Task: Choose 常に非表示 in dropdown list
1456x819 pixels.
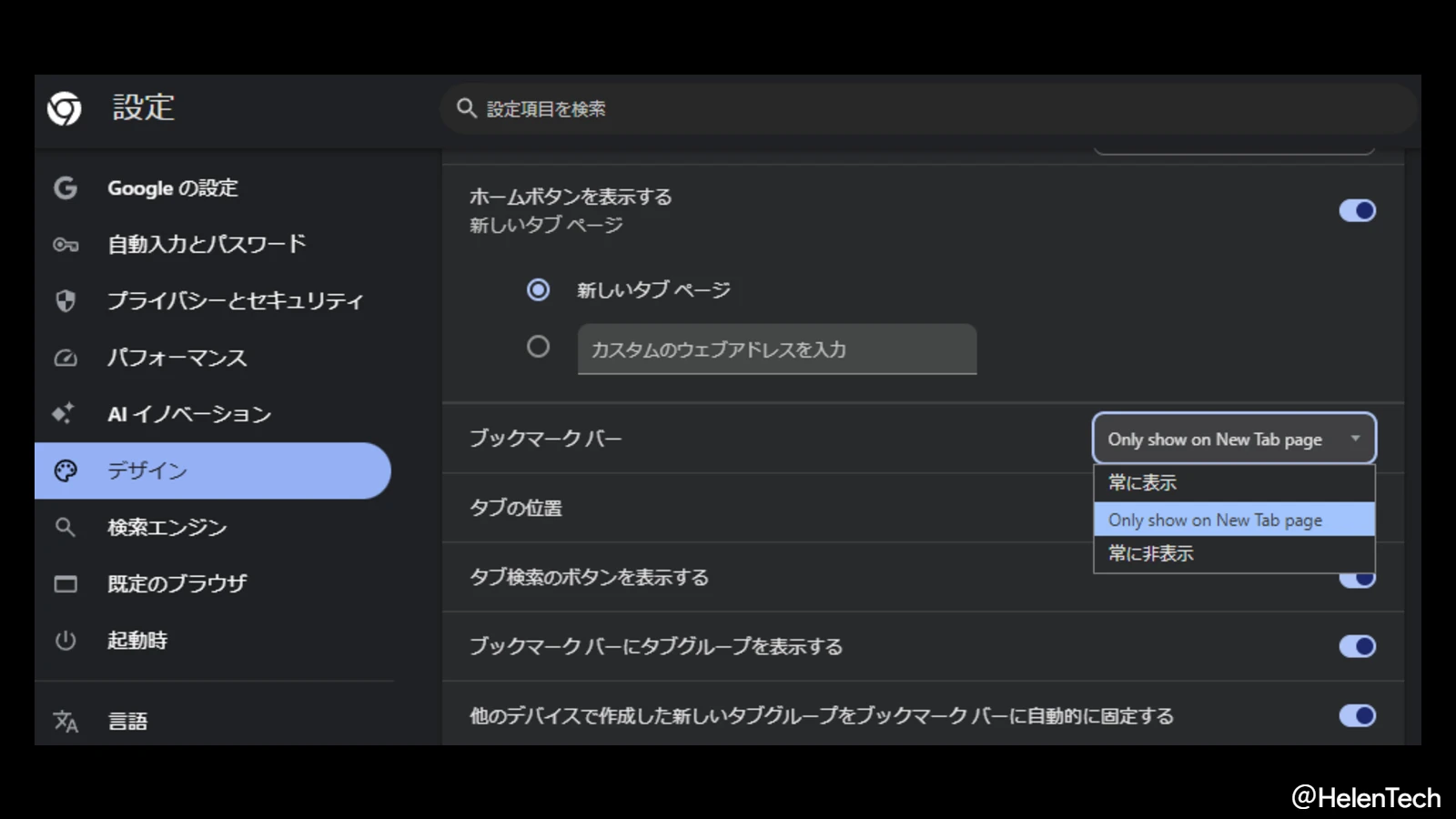Action: (1234, 553)
